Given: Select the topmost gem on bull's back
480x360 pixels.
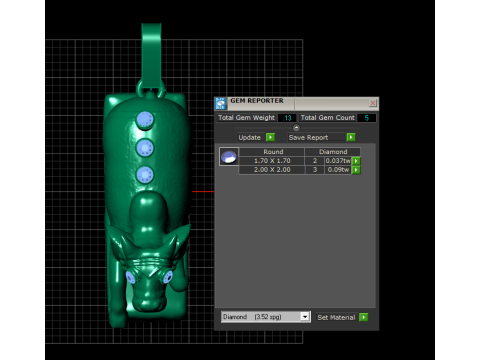Looking at the screenshot, I should click(x=145, y=120).
